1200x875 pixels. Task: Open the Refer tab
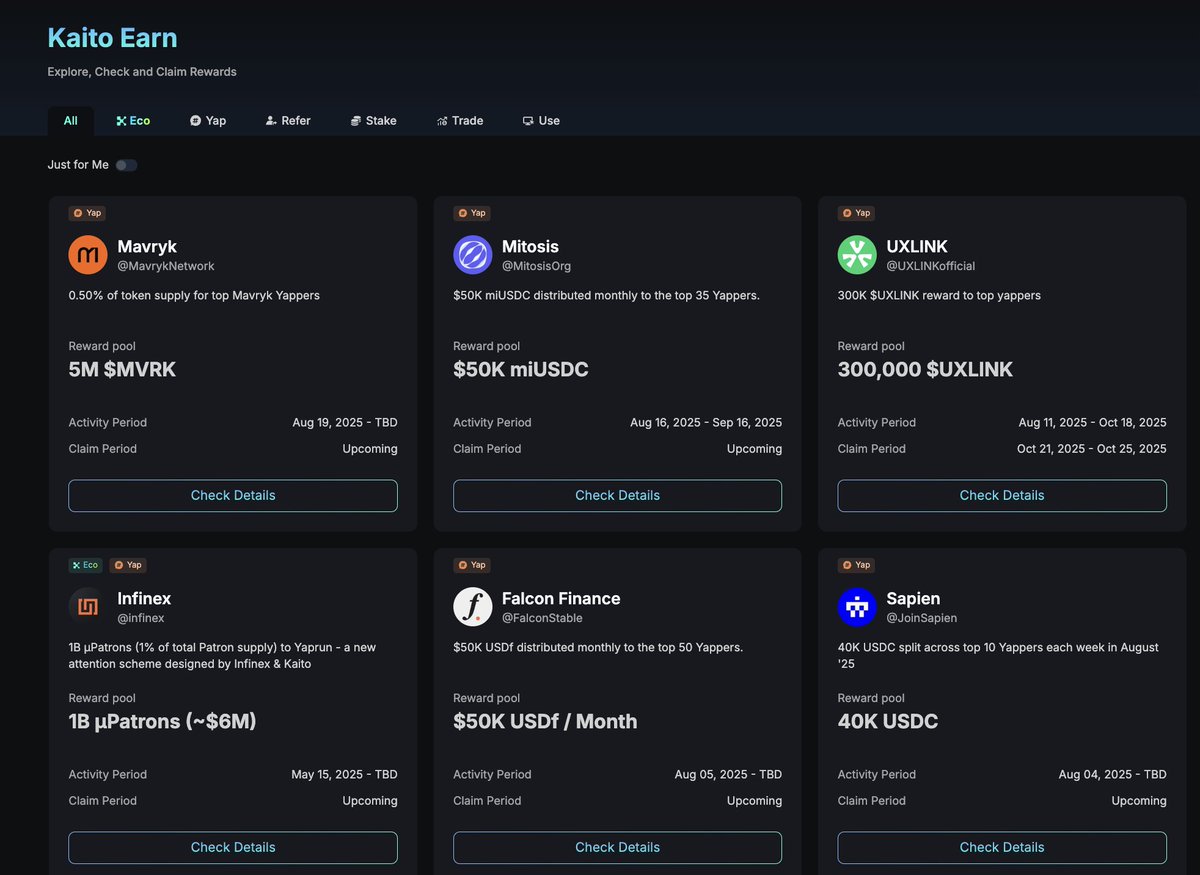pos(288,121)
